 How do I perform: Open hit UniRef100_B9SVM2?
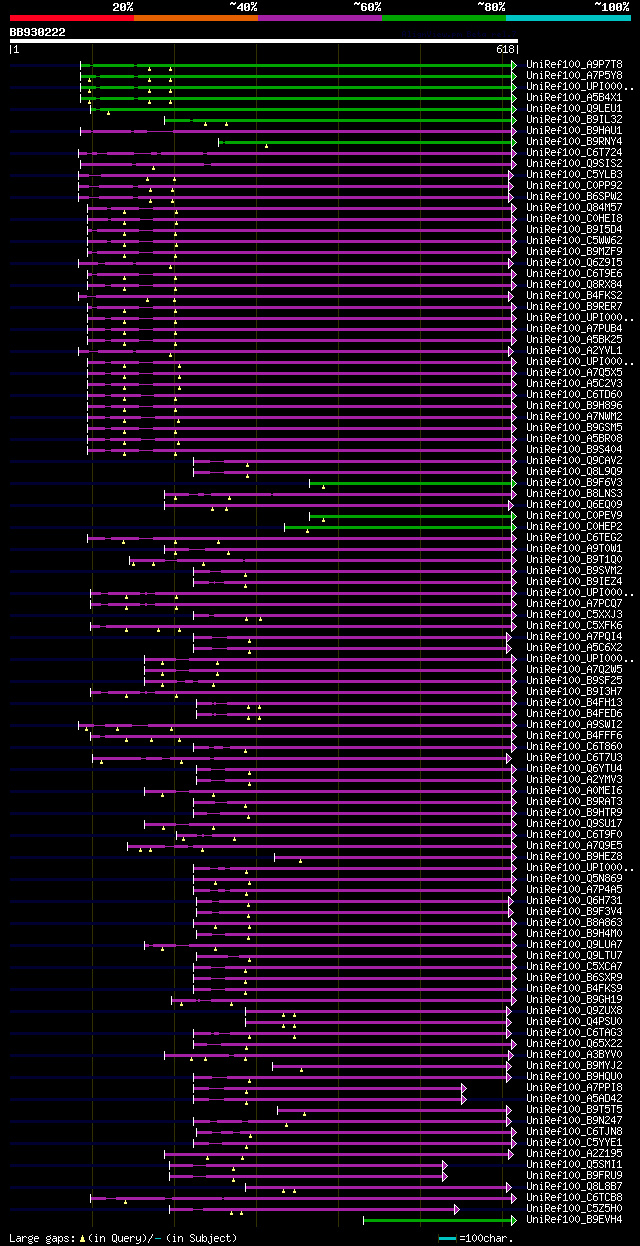[574, 571]
